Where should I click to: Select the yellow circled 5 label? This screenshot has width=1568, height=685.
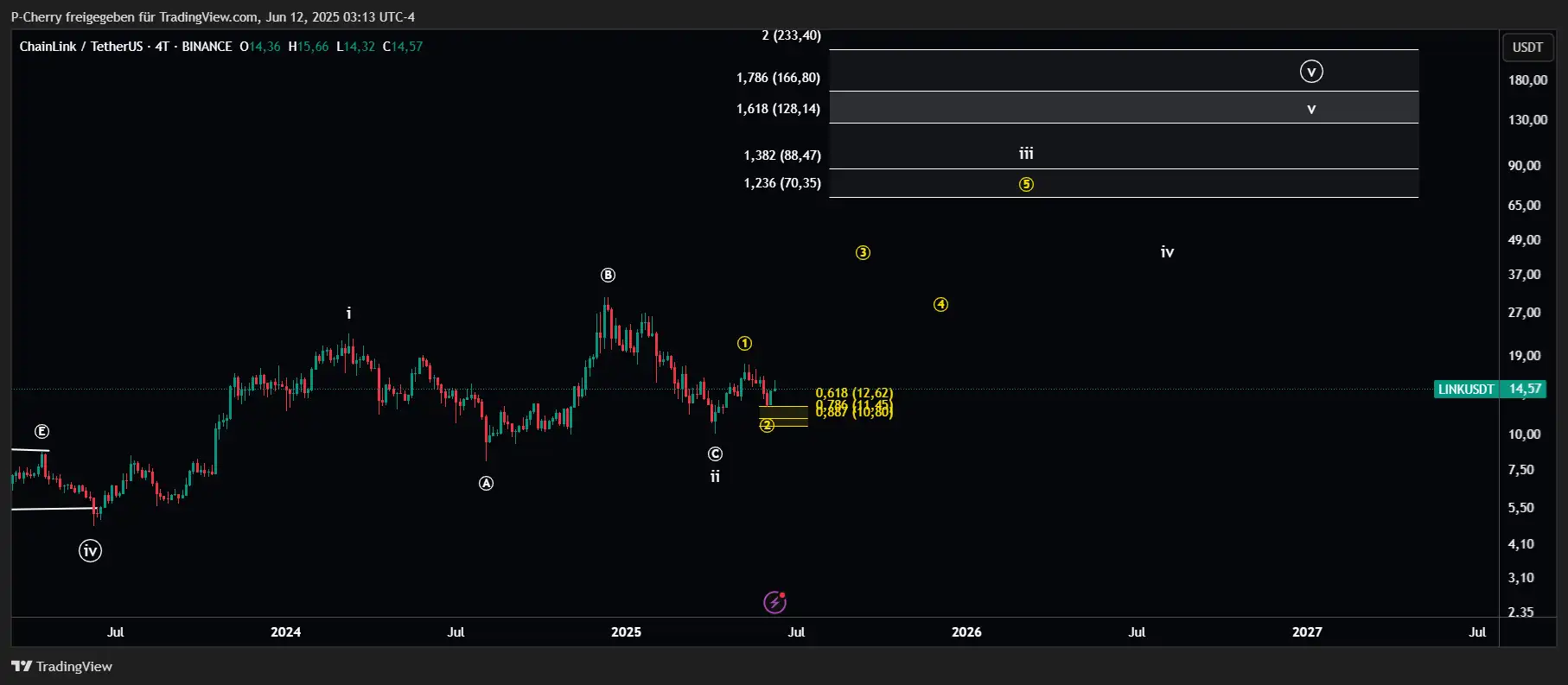(1026, 184)
